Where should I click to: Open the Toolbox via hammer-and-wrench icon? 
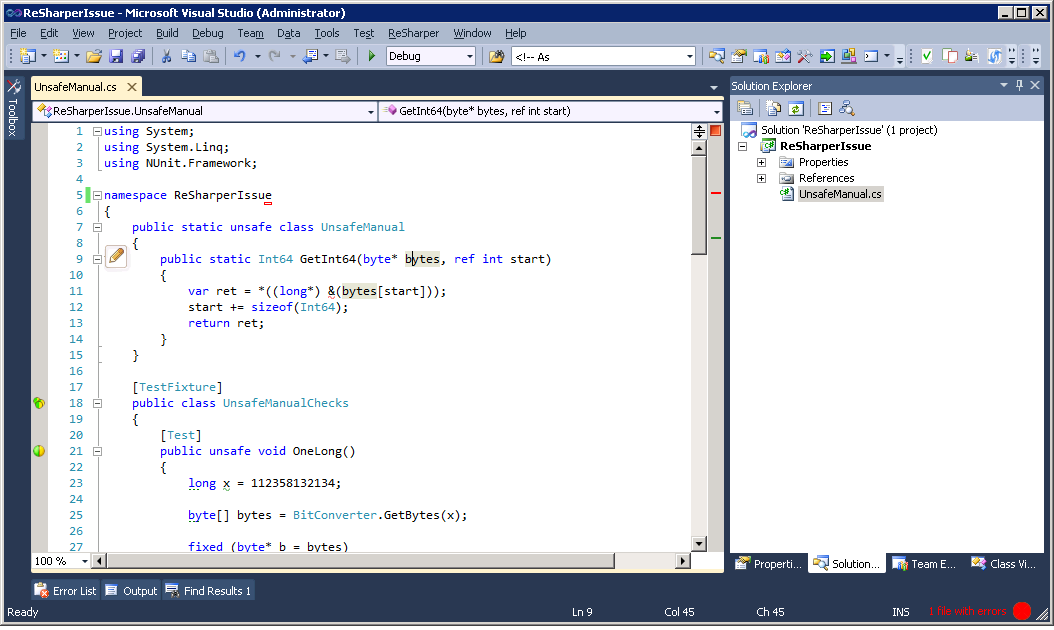[x=805, y=56]
